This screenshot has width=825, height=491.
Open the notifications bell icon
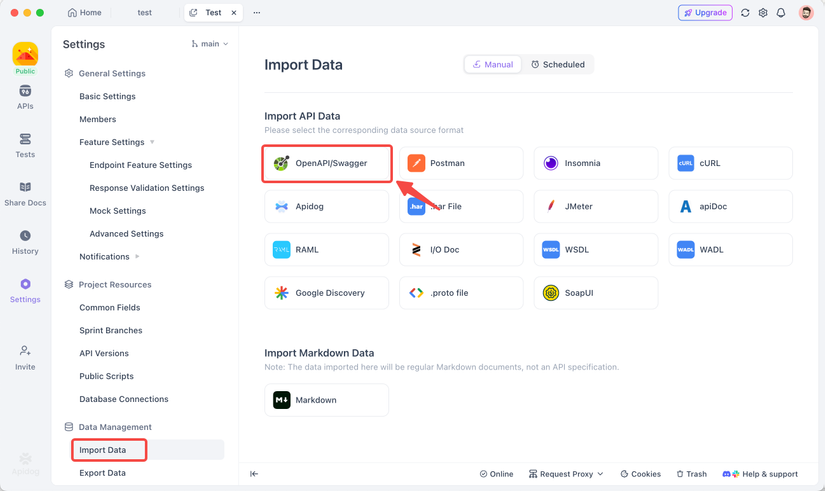tap(781, 13)
